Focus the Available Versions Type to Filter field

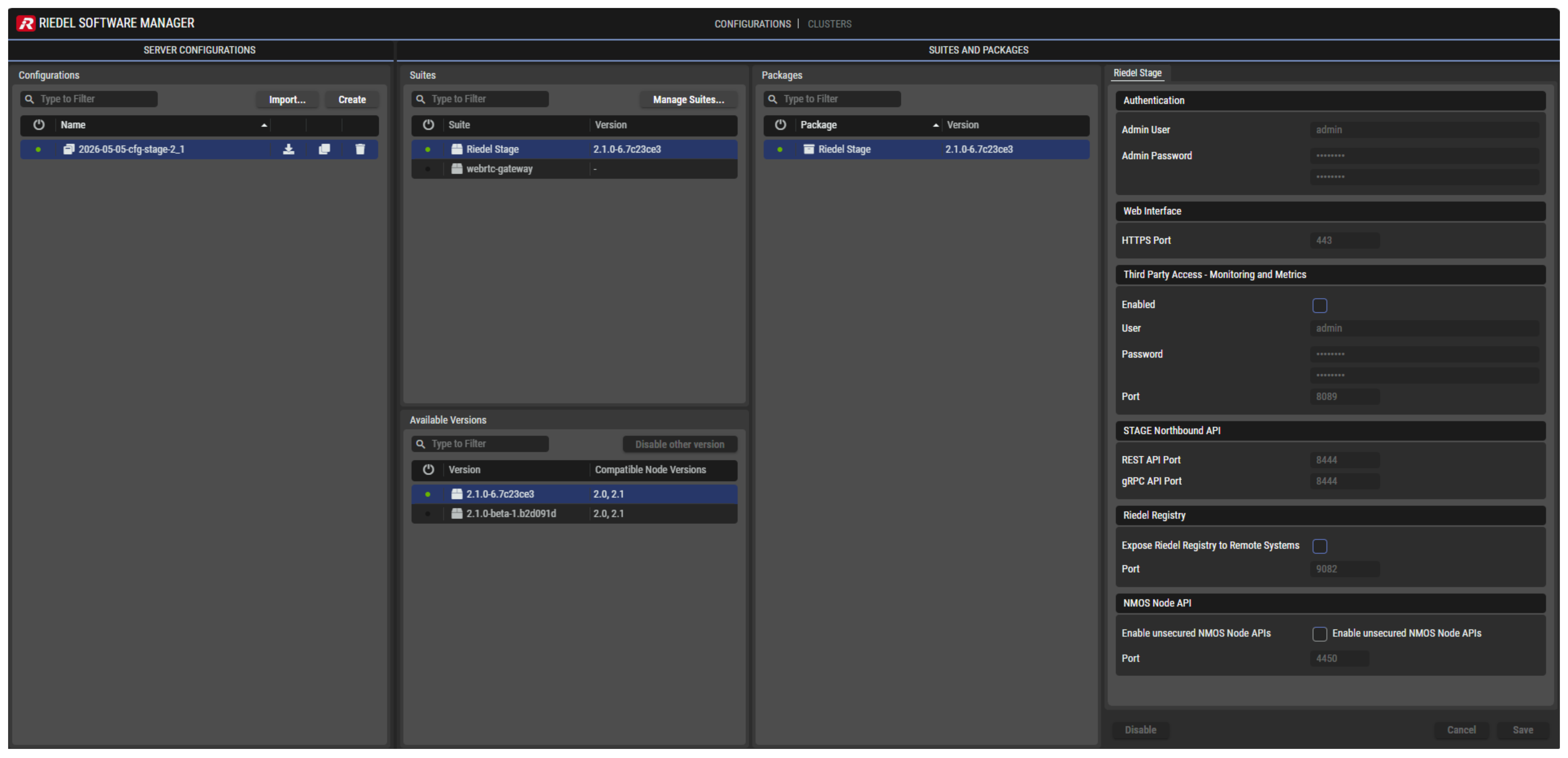(x=480, y=444)
